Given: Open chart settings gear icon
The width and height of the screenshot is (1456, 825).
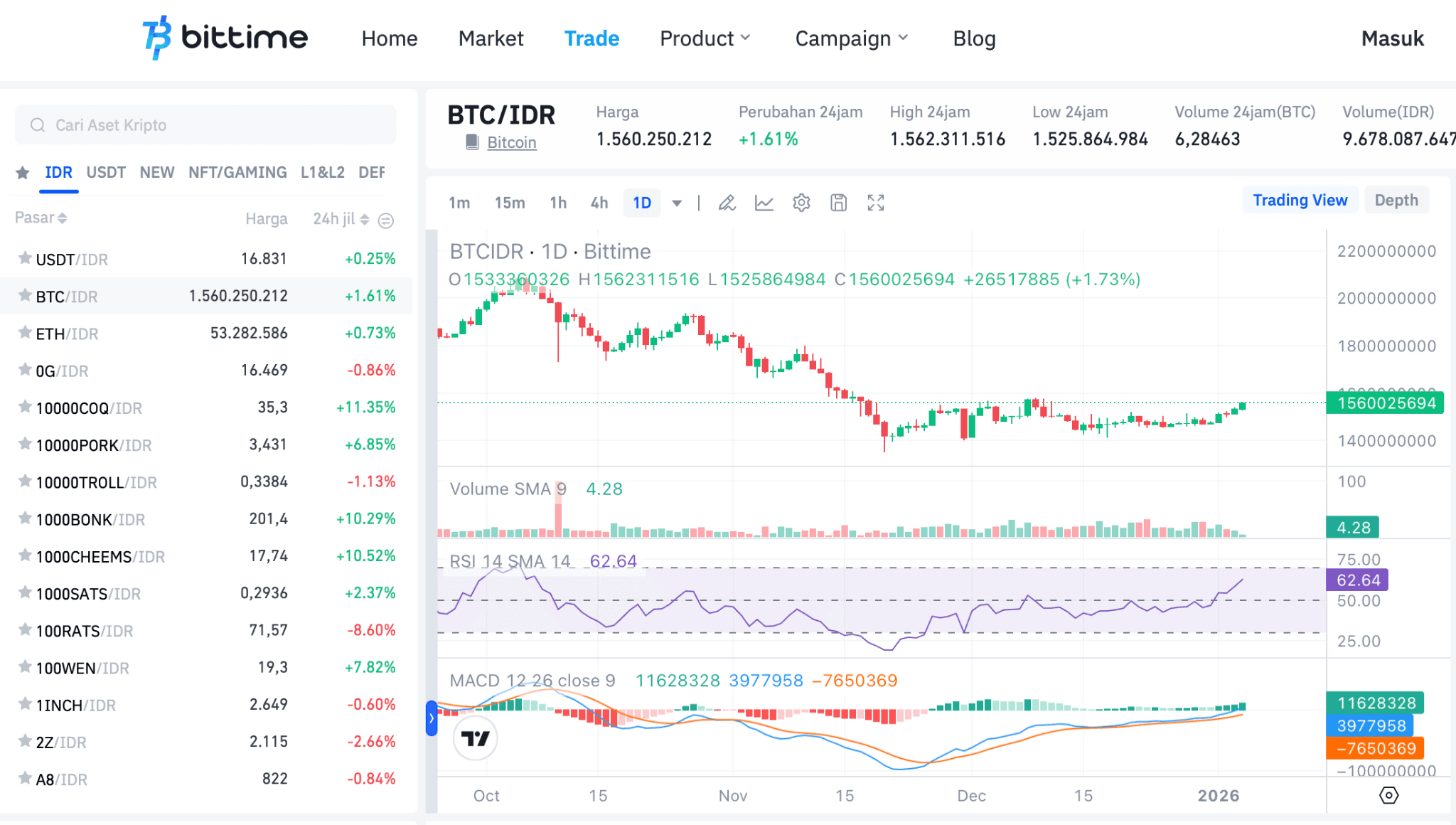Looking at the screenshot, I should [801, 203].
